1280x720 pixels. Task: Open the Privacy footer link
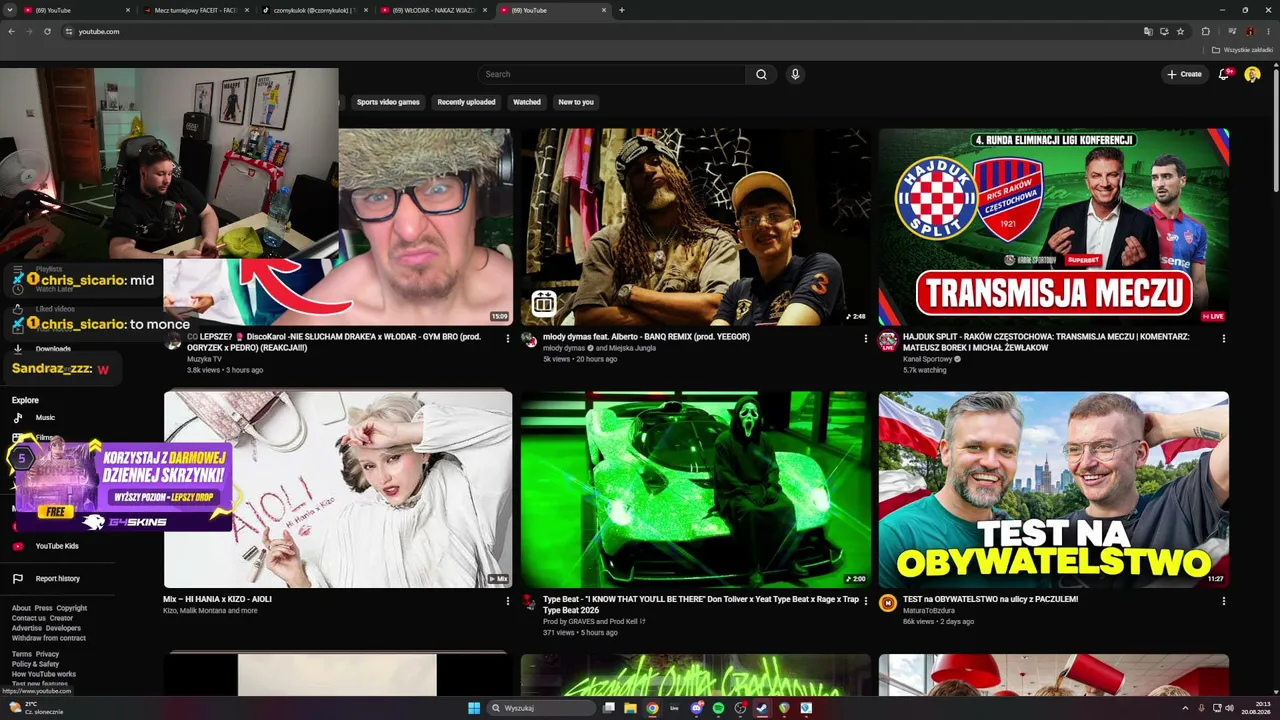tap(47, 654)
